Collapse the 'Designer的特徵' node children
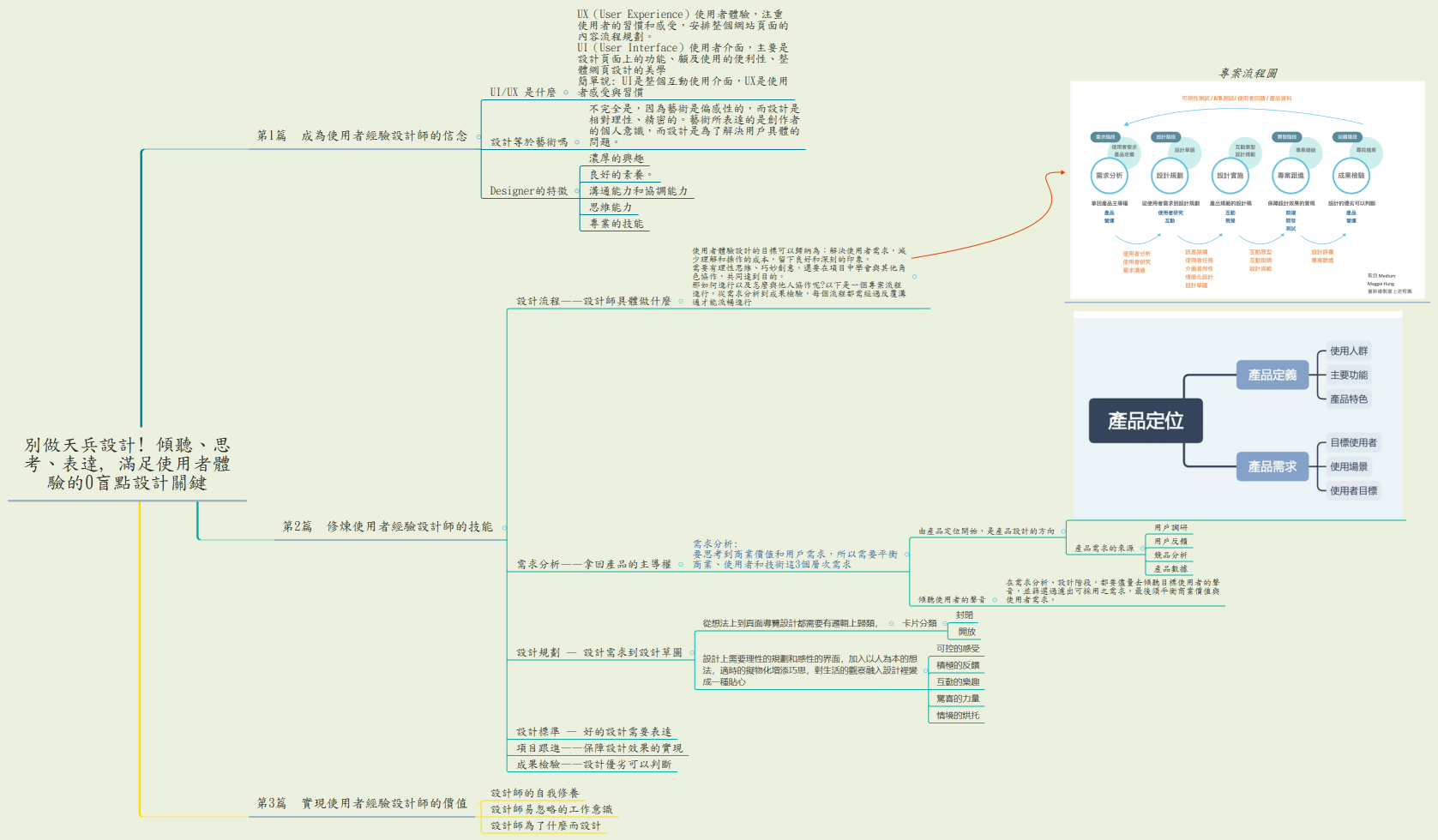The width and height of the screenshot is (1438, 840). pyautogui.click(x=577, y=191)
